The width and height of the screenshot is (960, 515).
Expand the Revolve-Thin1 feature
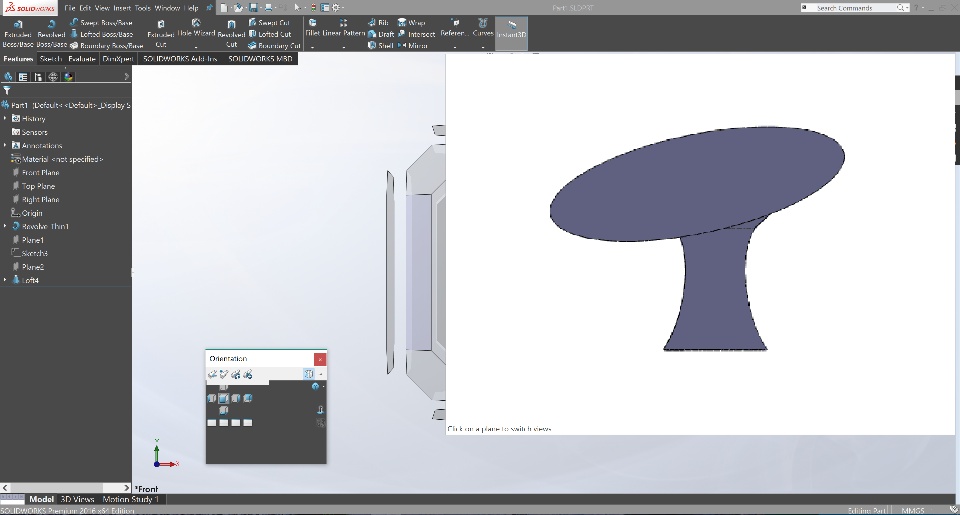pos(6,226)
